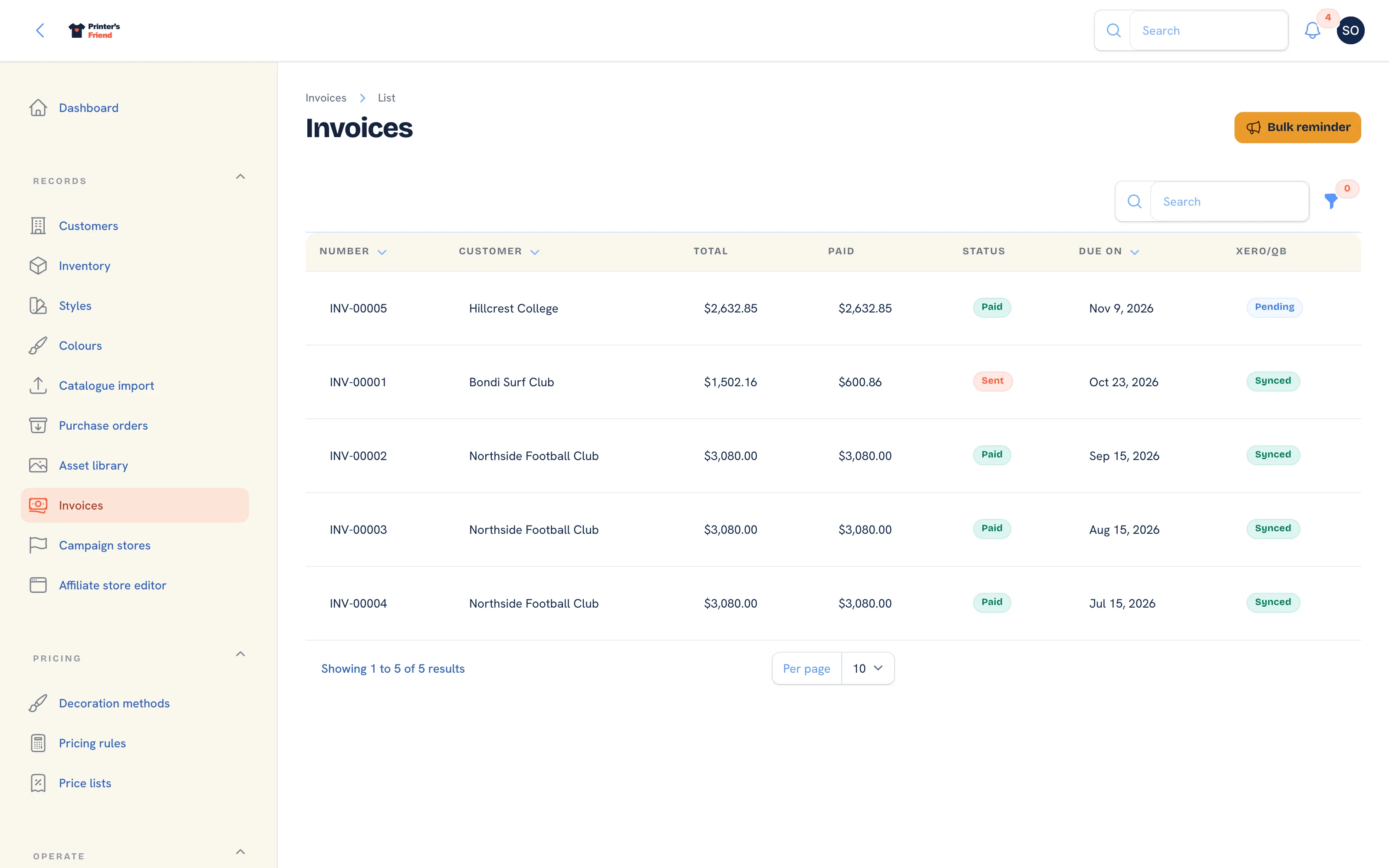
Task: Open the per page 10 dropdown
Action: [867, 668]
